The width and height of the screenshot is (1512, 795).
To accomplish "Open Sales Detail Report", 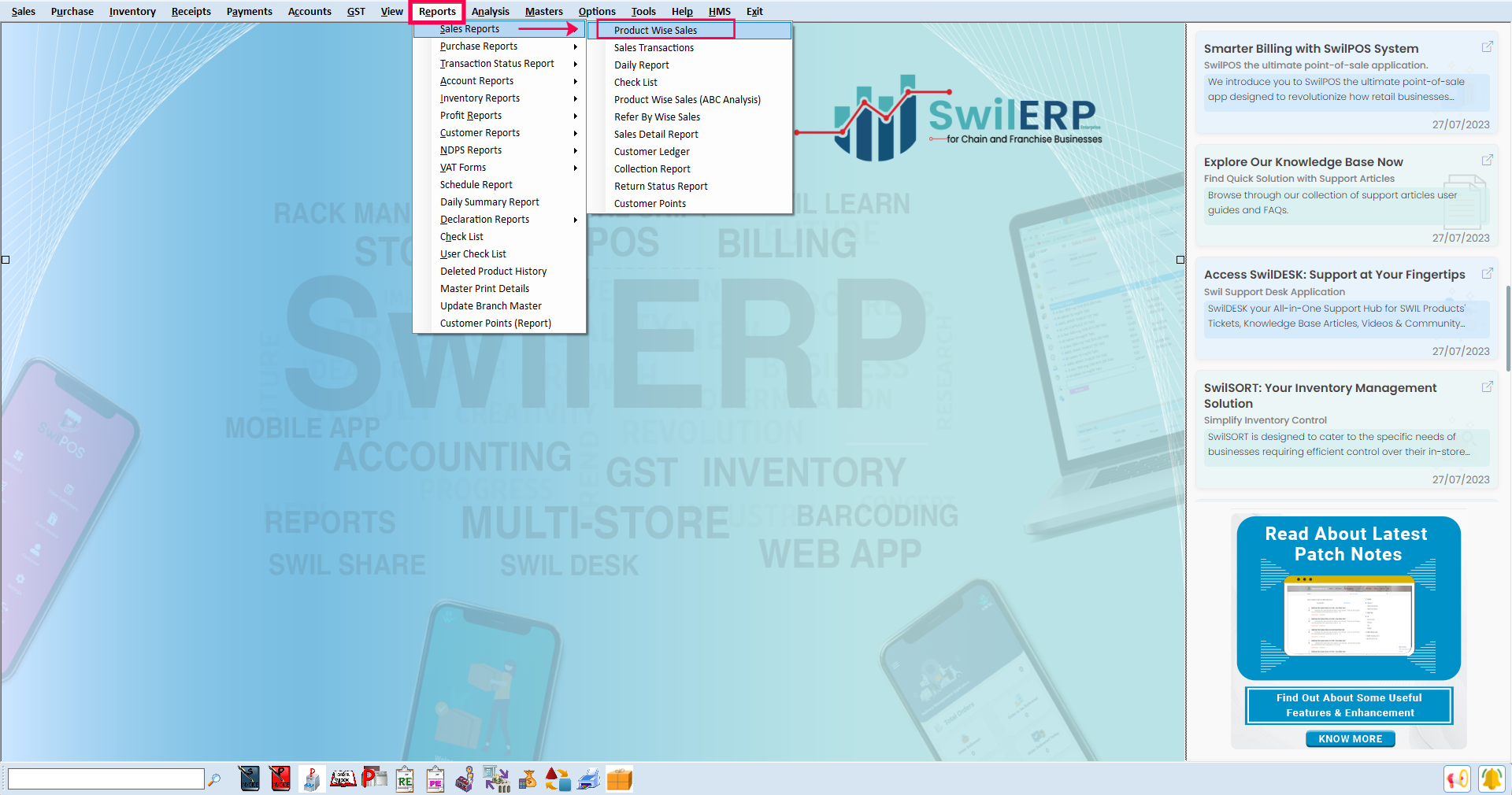I will click(x=691, y=135).
